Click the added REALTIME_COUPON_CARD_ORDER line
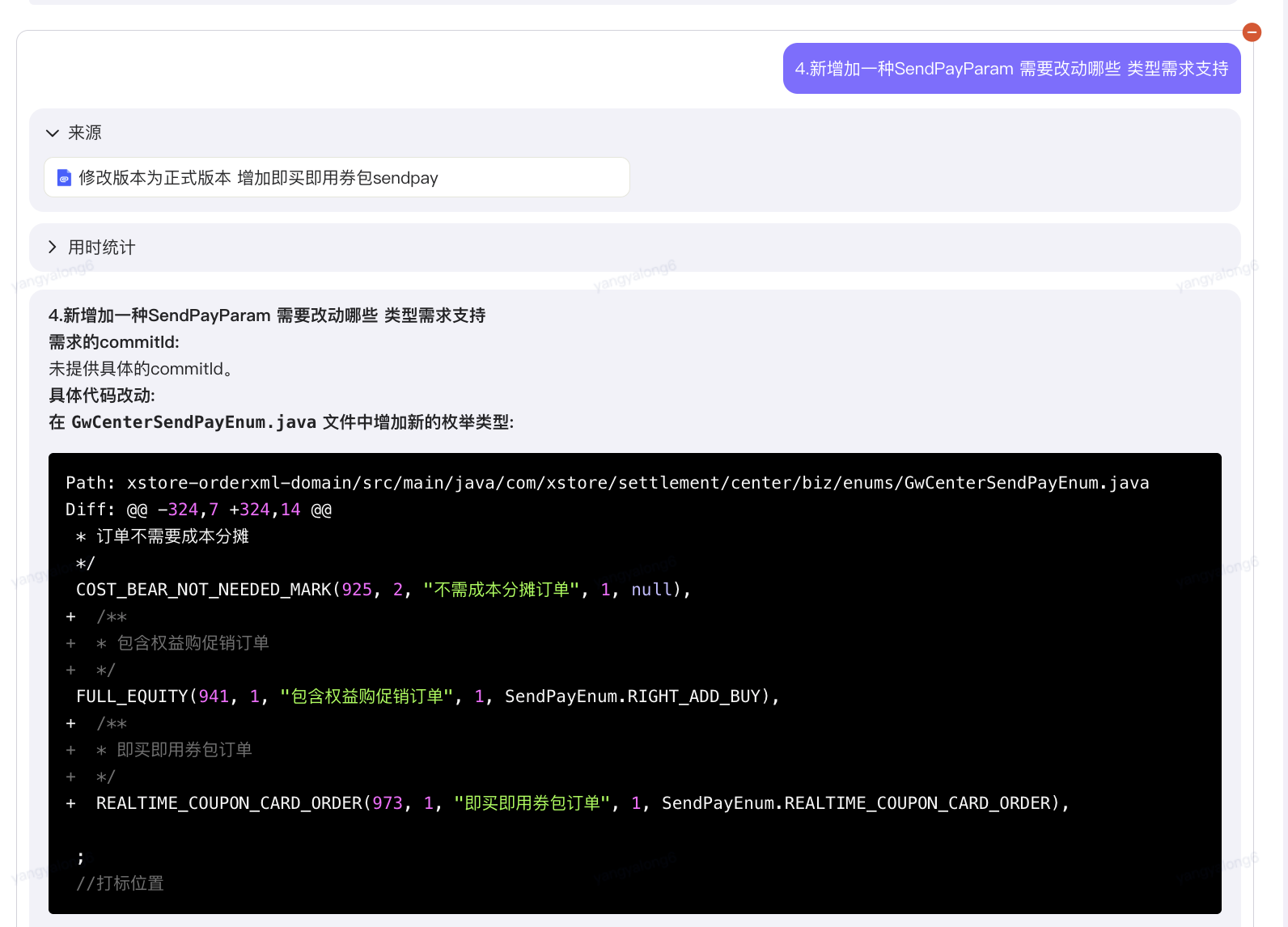Image resolution: width=1288 pixels, height=927 pixels. click(x=568, y=803)
